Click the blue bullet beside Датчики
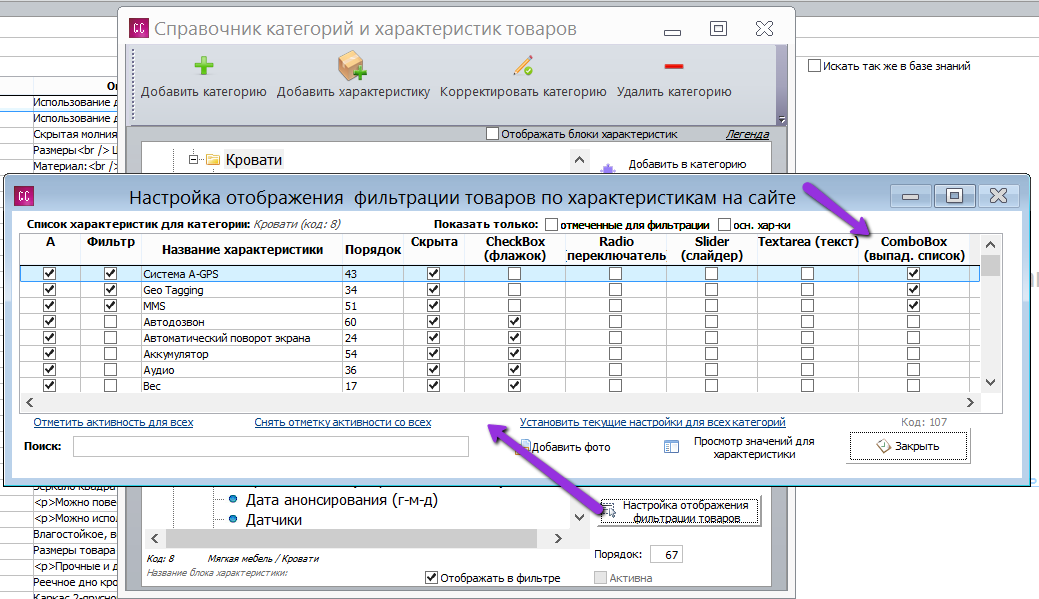 coord(233,519)
